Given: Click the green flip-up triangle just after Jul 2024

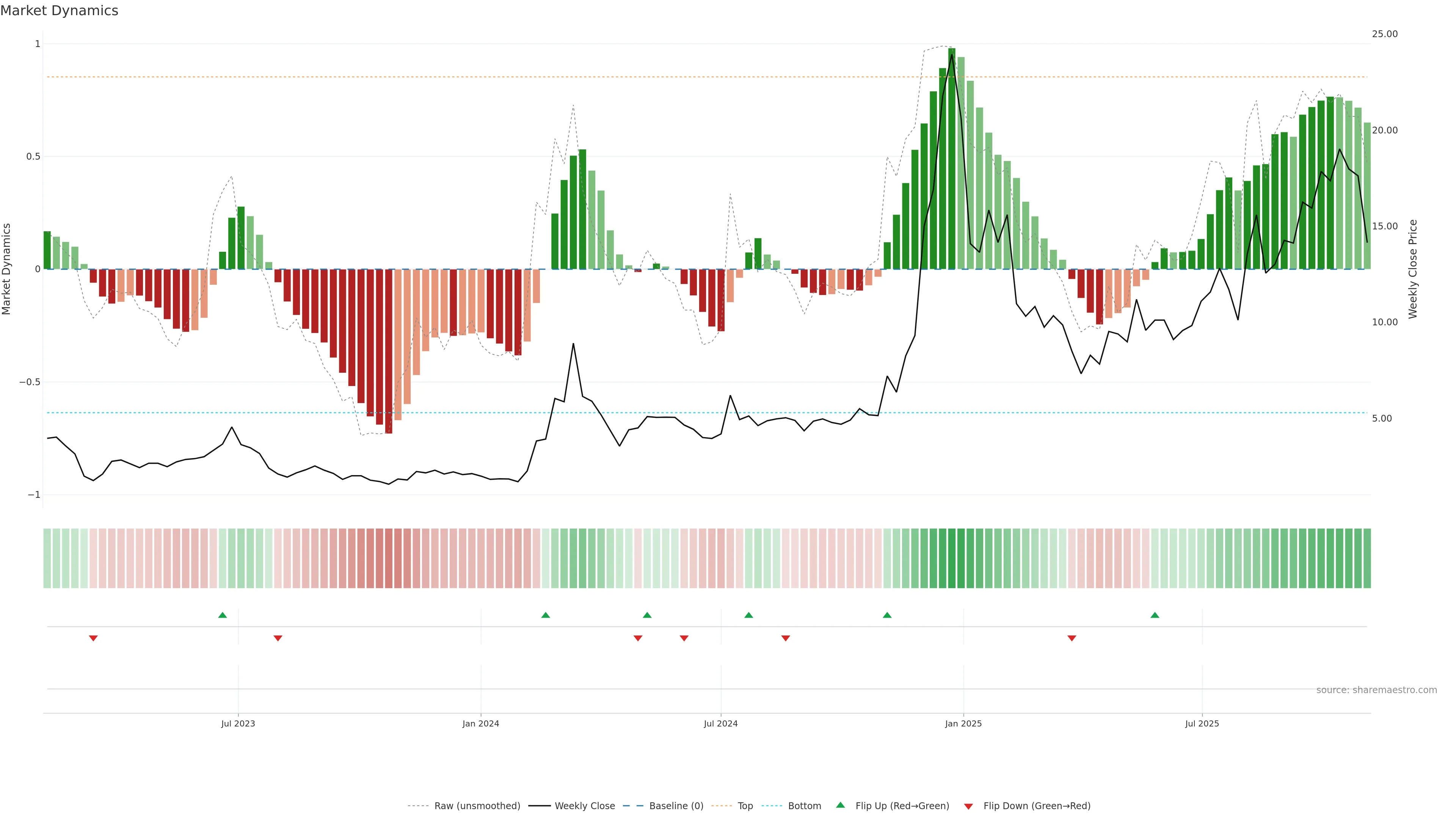Looking at the screenshot, I should (x=748, y=615).
